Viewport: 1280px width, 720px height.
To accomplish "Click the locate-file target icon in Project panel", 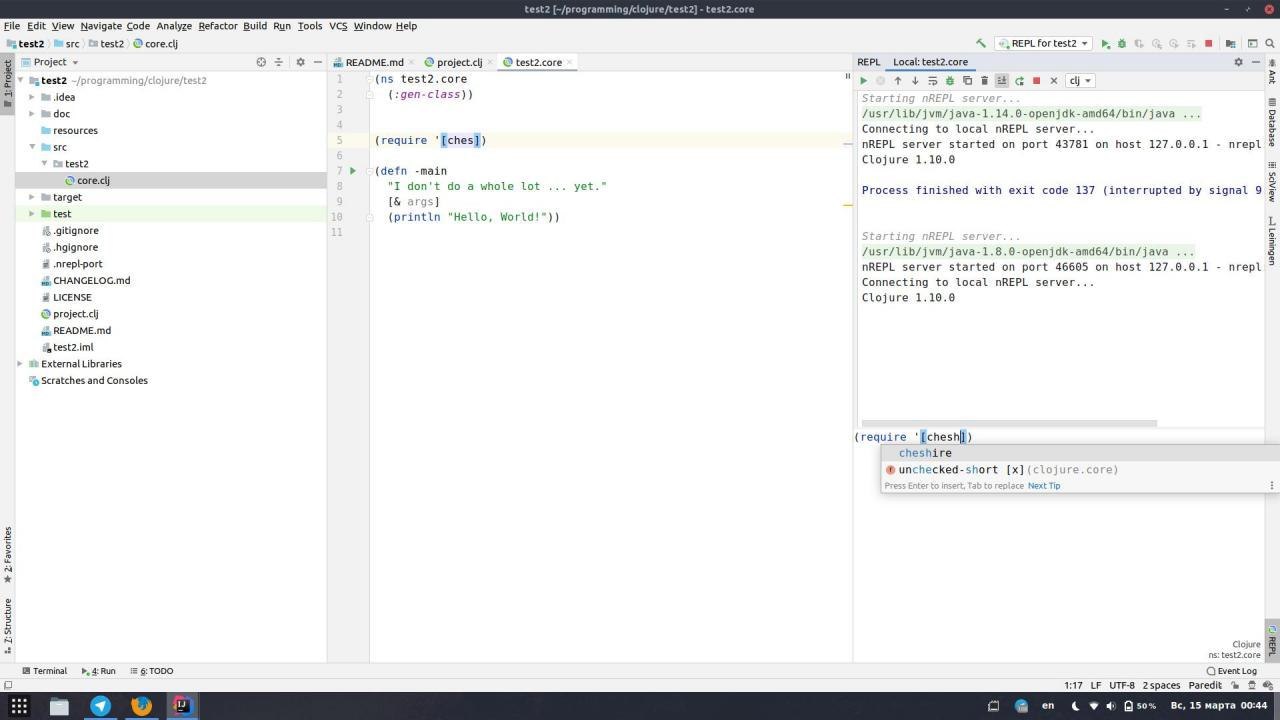I will [261, 62].
